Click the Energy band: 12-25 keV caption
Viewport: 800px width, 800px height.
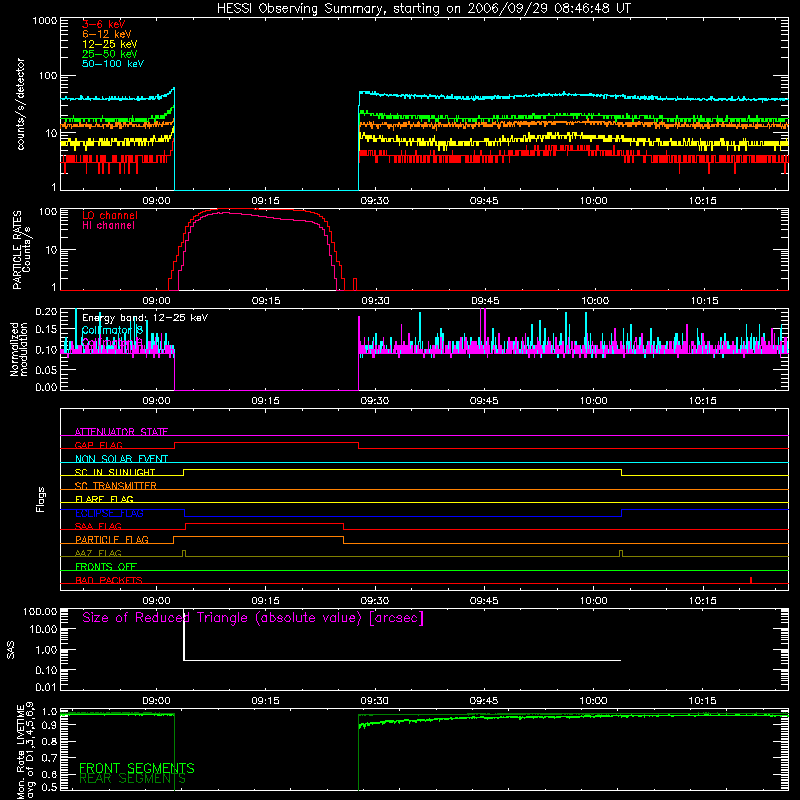pyautogui.click(x=145, y=318)
